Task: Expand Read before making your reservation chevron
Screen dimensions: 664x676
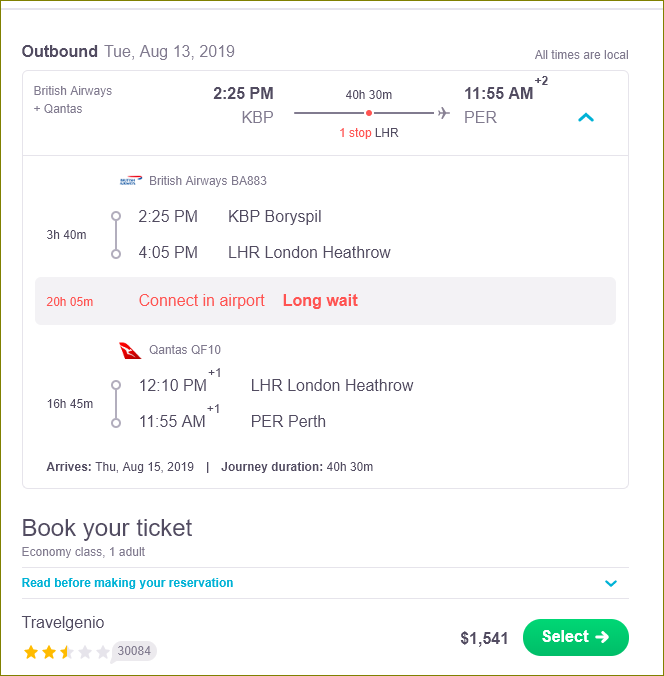Action: tap(611, 583)
